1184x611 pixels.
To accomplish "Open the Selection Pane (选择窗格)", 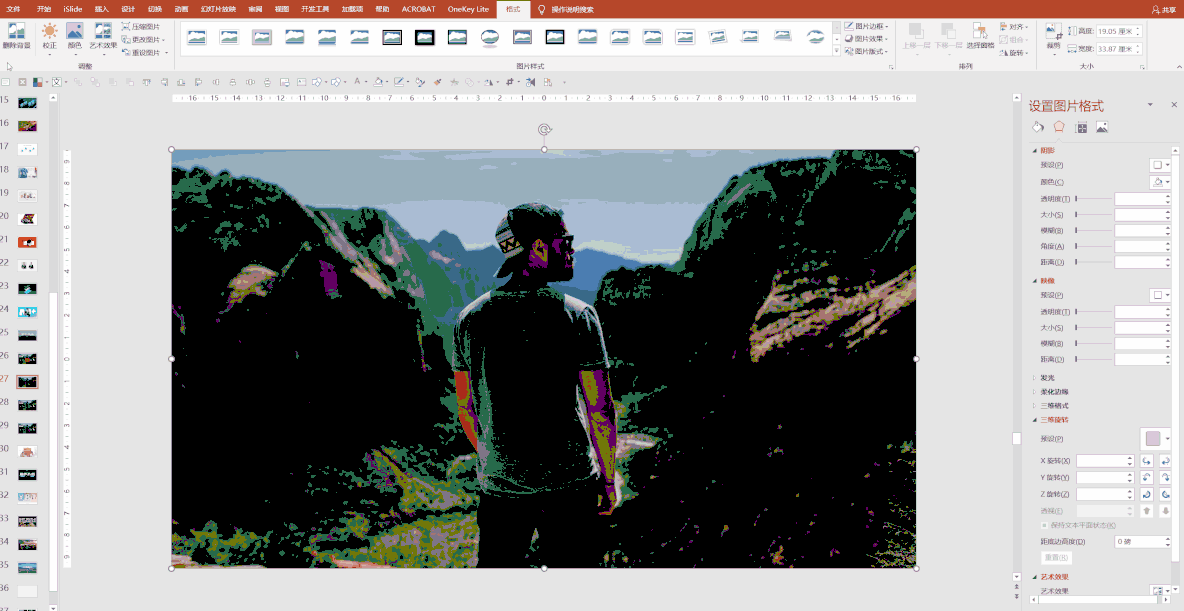I will [980, 38].
